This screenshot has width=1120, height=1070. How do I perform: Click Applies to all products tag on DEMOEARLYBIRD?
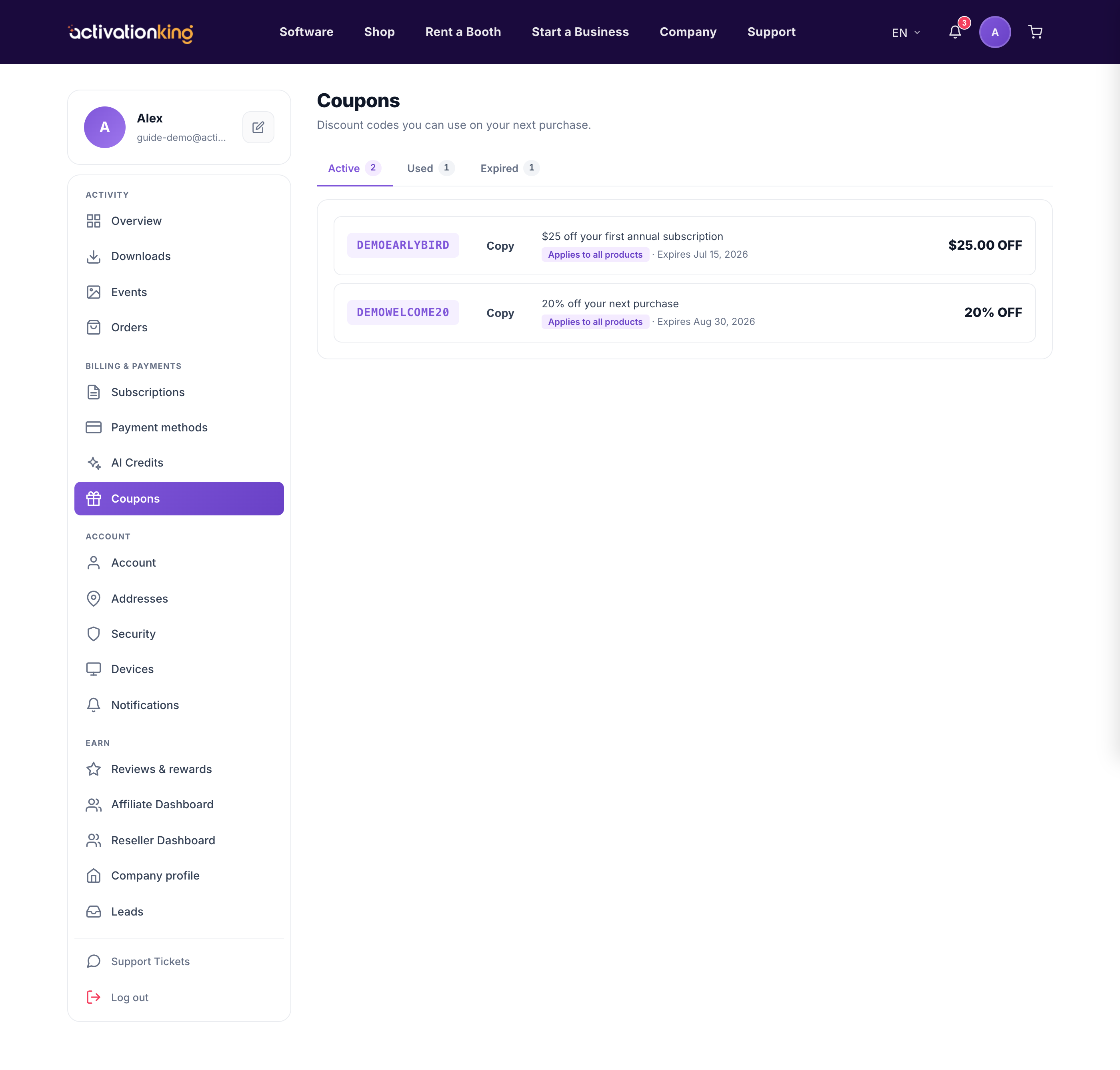(x=595, y=254)
